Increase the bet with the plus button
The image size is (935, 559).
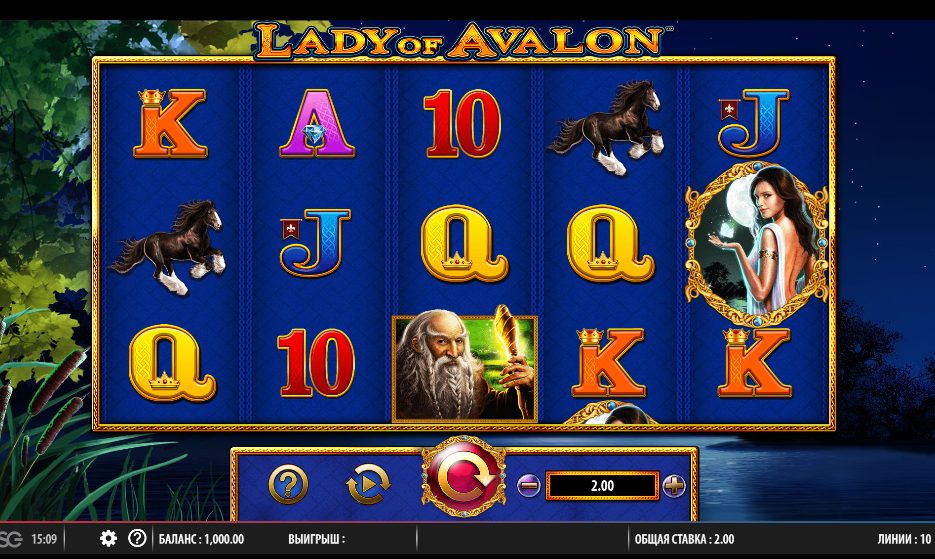click(674, 486)
